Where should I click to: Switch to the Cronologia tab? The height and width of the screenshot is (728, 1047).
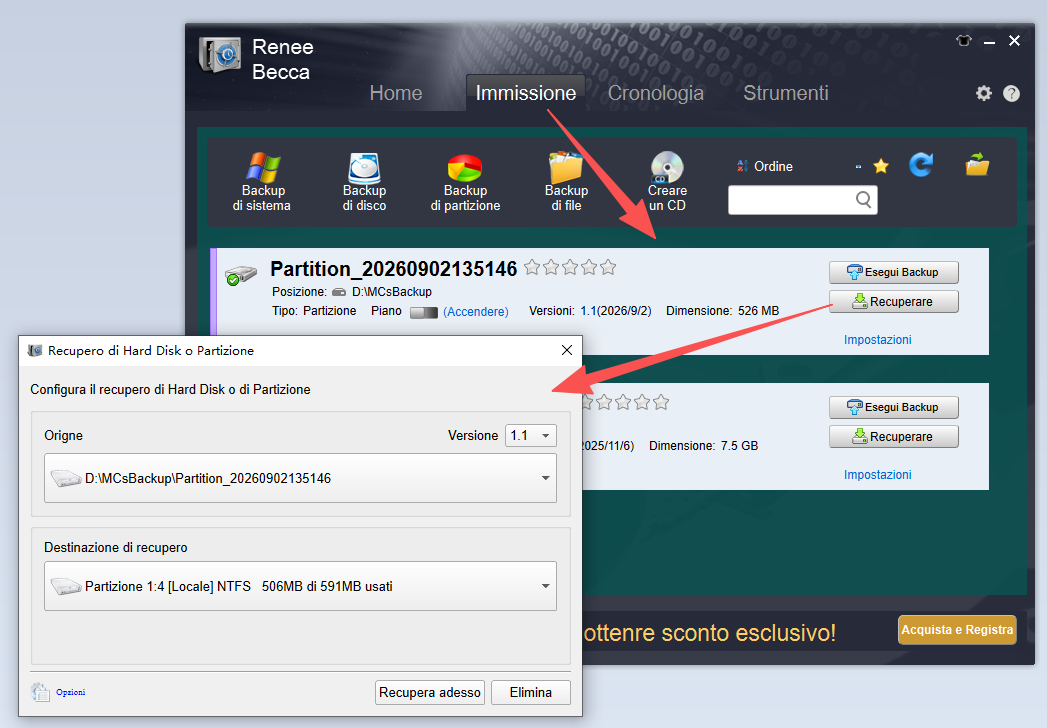(x=656, y=93)
